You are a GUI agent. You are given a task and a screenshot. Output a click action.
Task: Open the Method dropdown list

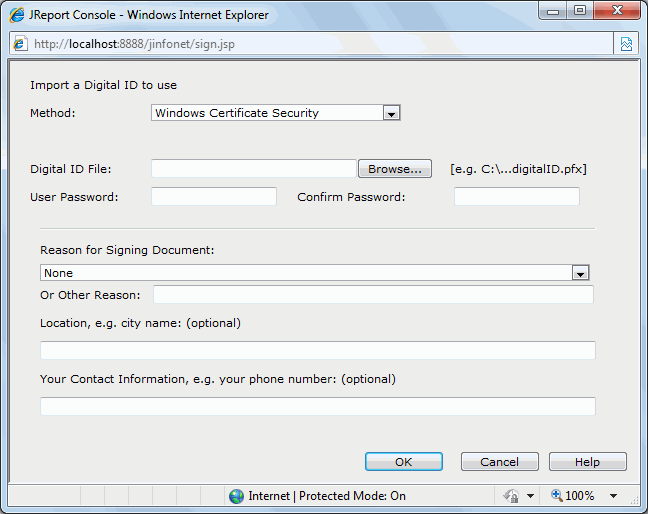(391, 113)
